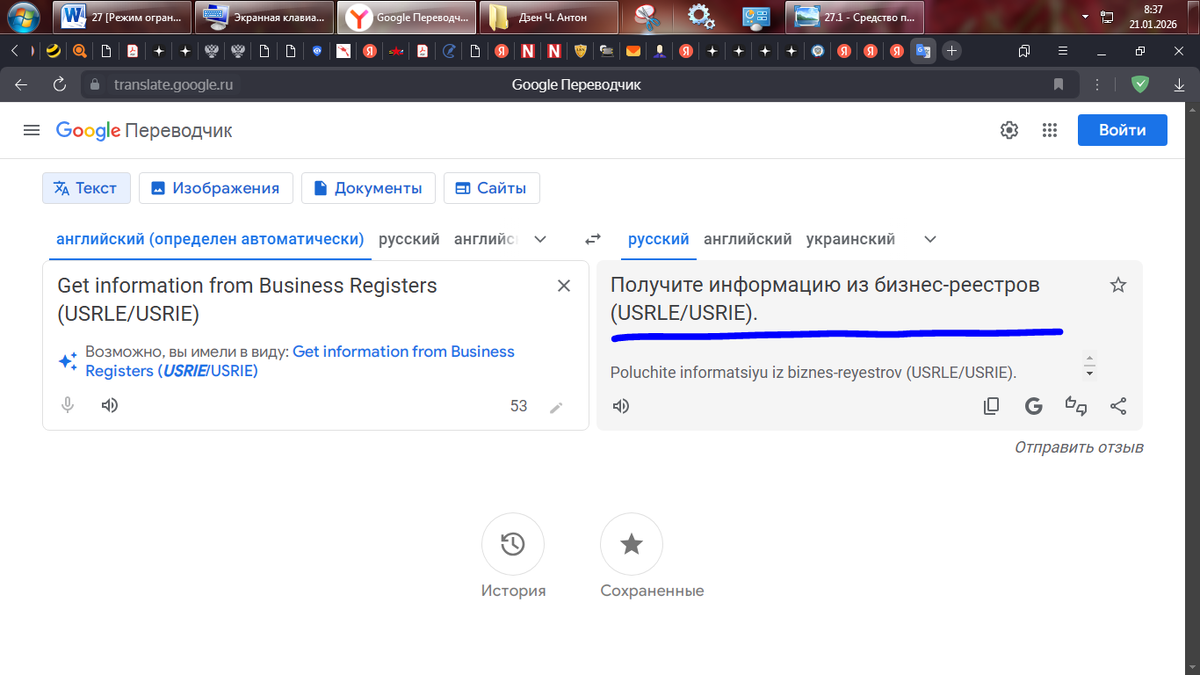The image size is (1200, 675).
Task: Open the Google apps grid
Action: [x=1049, y=130]
